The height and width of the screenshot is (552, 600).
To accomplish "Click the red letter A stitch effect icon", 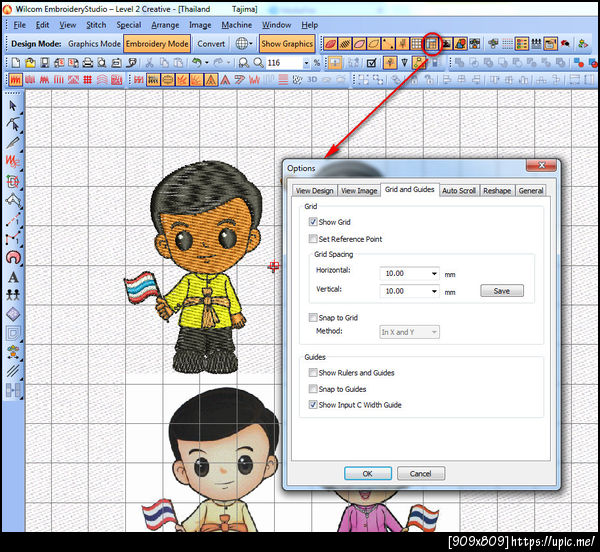I will pos(225,80).
